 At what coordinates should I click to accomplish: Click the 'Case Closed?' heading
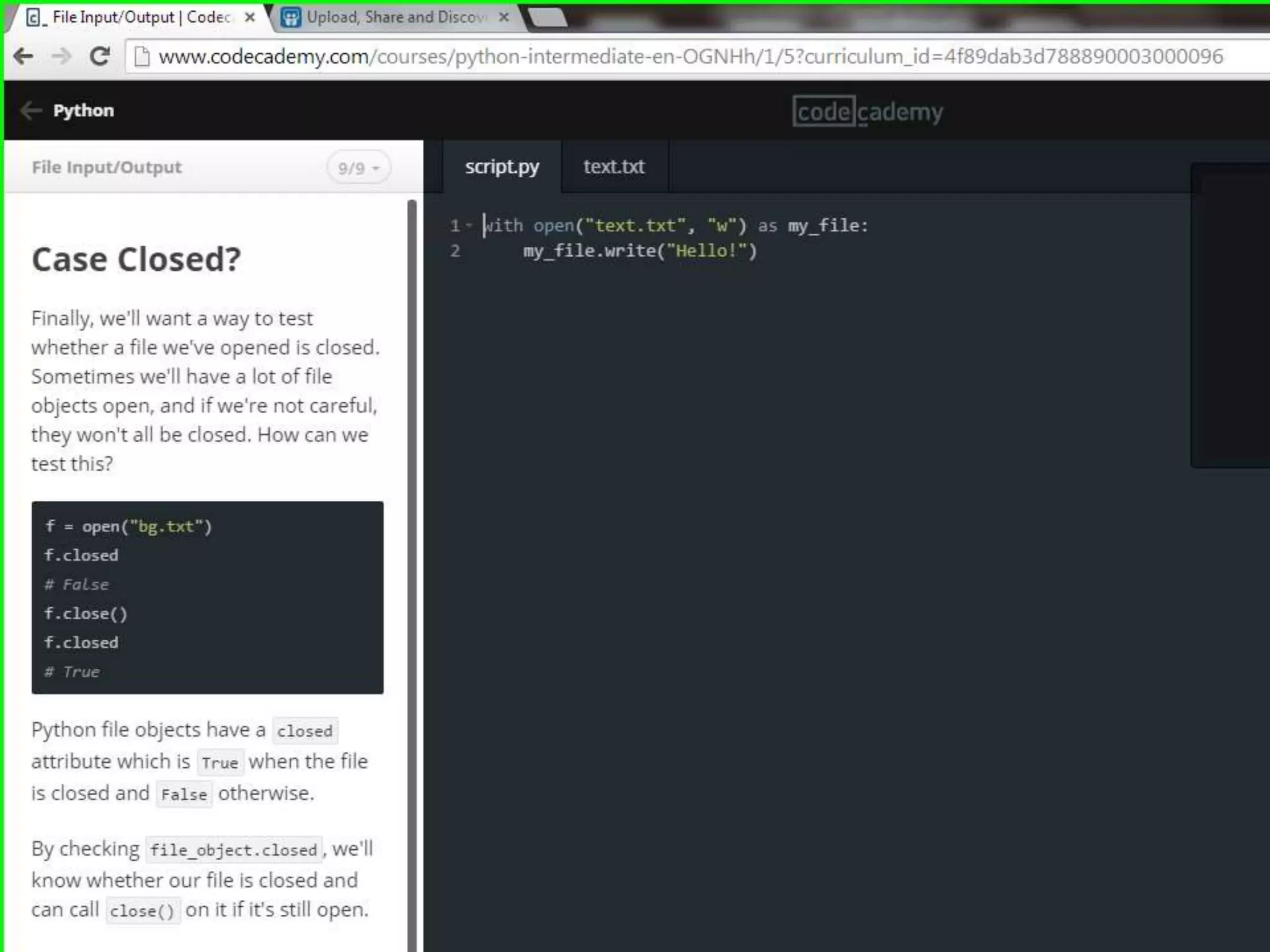click(x=136, y=259)
